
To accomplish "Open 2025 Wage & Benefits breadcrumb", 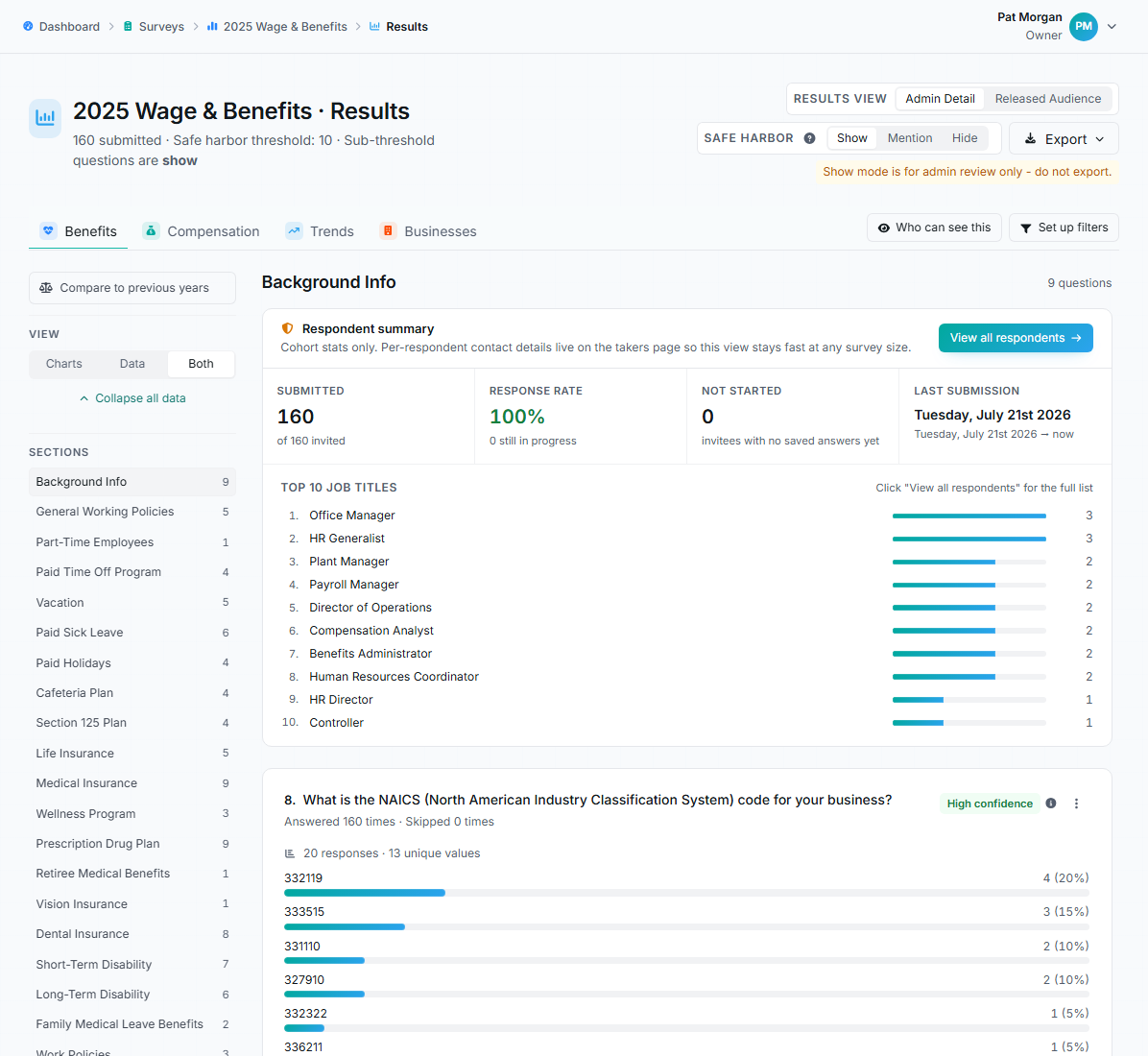I will point(285,26).
